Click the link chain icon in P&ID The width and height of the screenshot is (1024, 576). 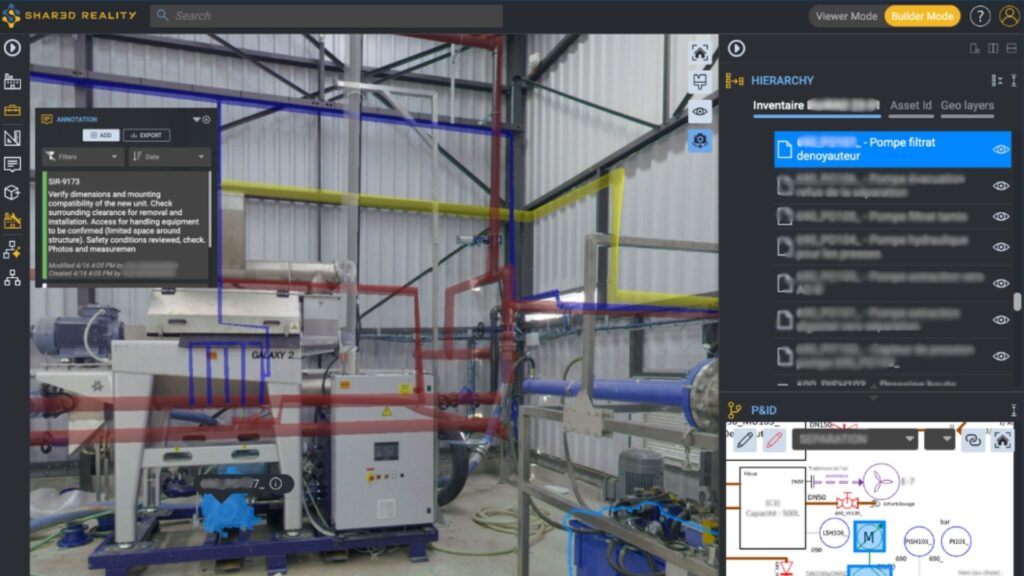[x=972, y=440]
